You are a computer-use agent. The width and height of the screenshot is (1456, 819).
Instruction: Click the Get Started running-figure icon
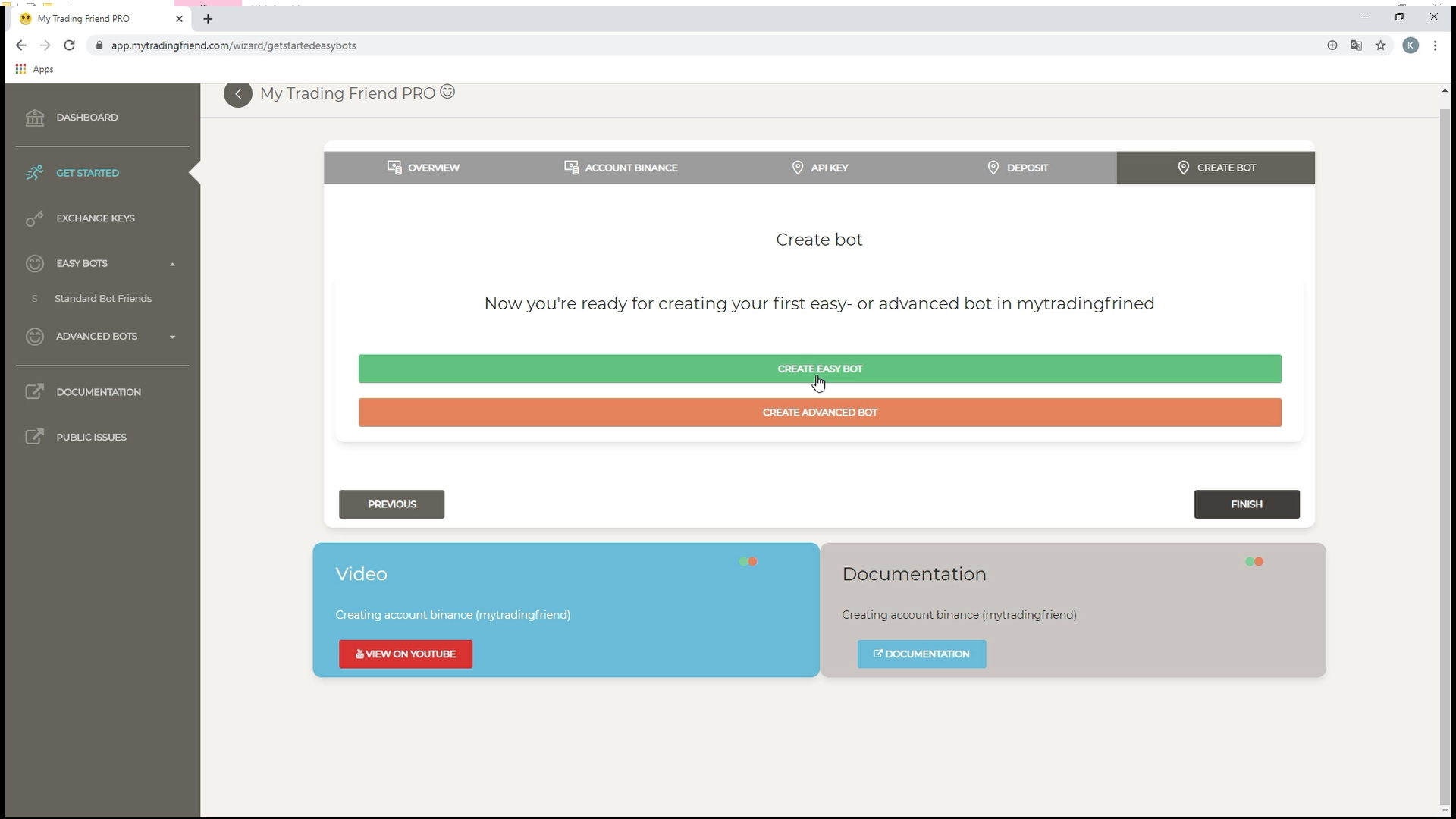click(x=34, y=173)
